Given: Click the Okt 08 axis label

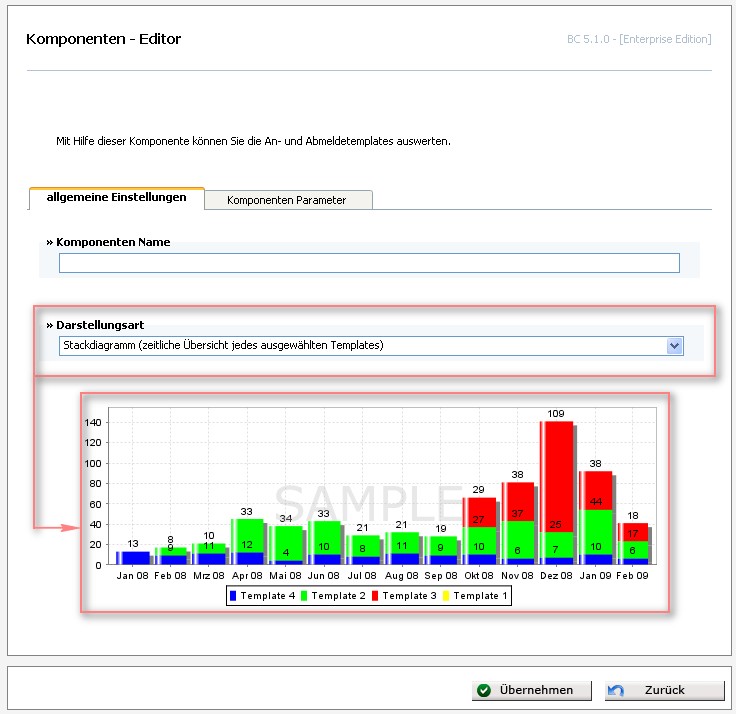Looking at the screenshot, I should [479, 576].
